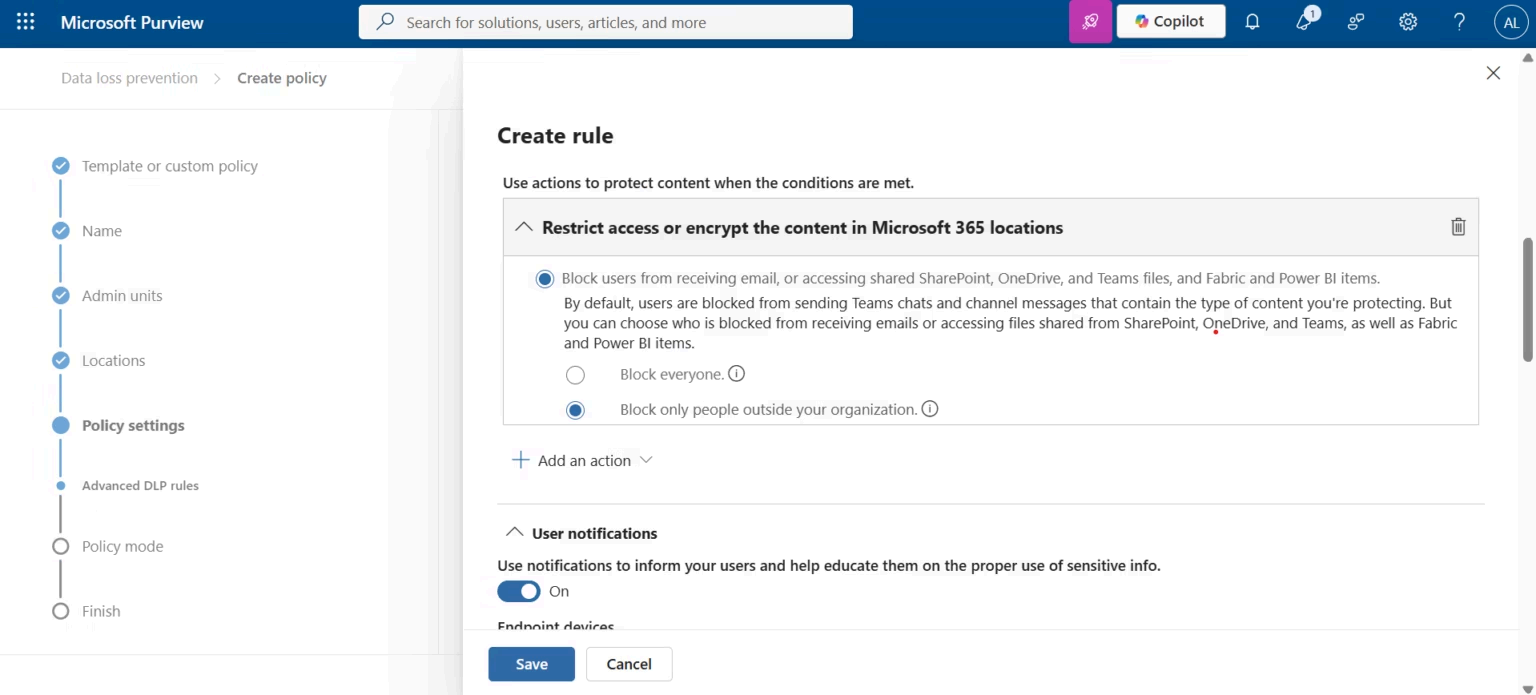
Task: Open the app launcher waffle icon
Action: [x=26, y=22]
